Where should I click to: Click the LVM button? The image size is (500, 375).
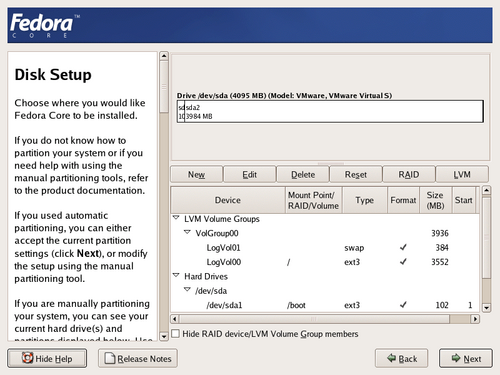[462, 174]
